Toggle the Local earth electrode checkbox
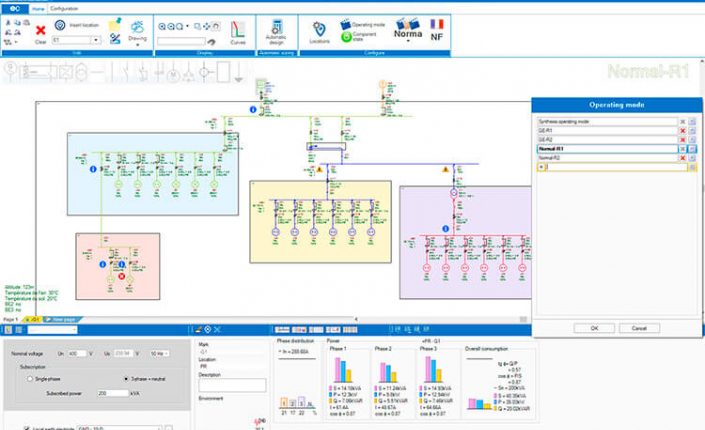705x430 pixels. [x=27, y=428]
